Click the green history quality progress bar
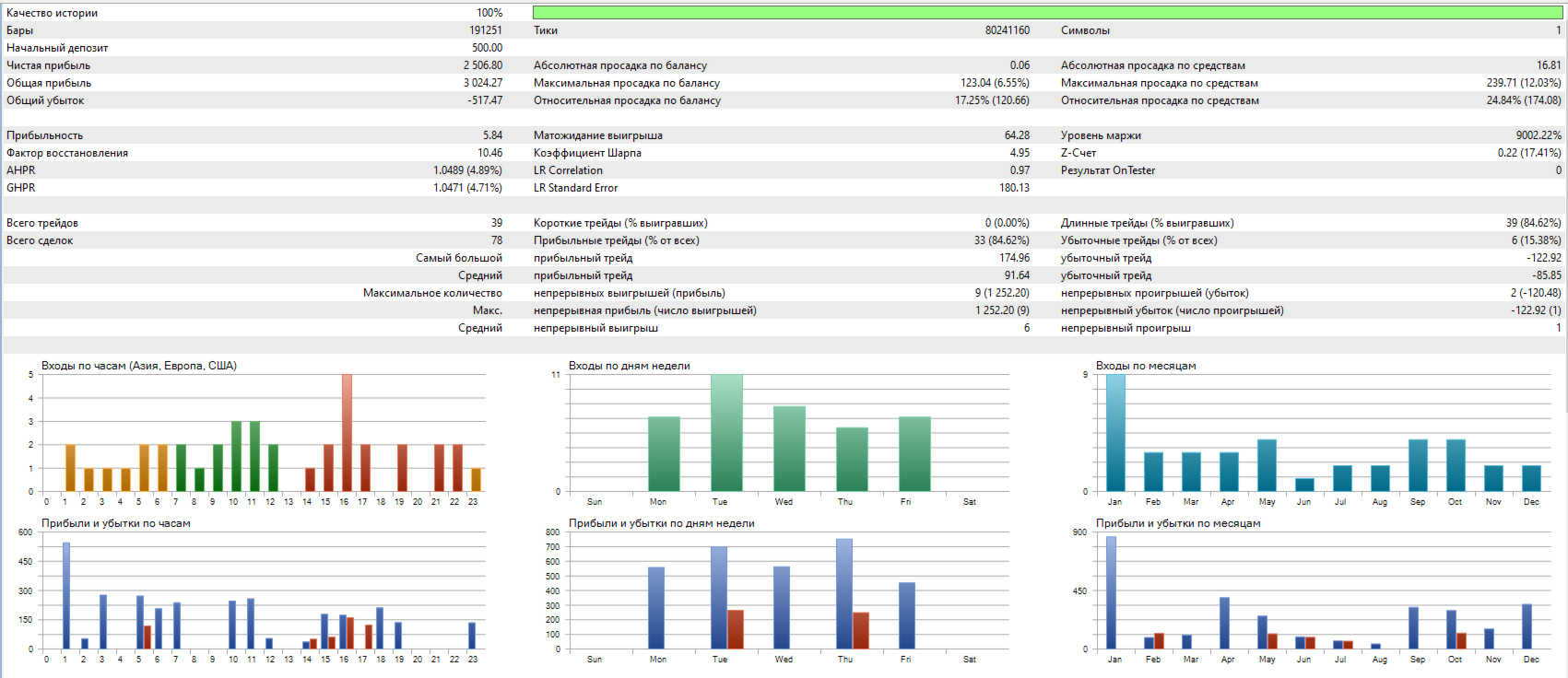Viewport: 1568px width, 678px height. [x=1047, y=13]
